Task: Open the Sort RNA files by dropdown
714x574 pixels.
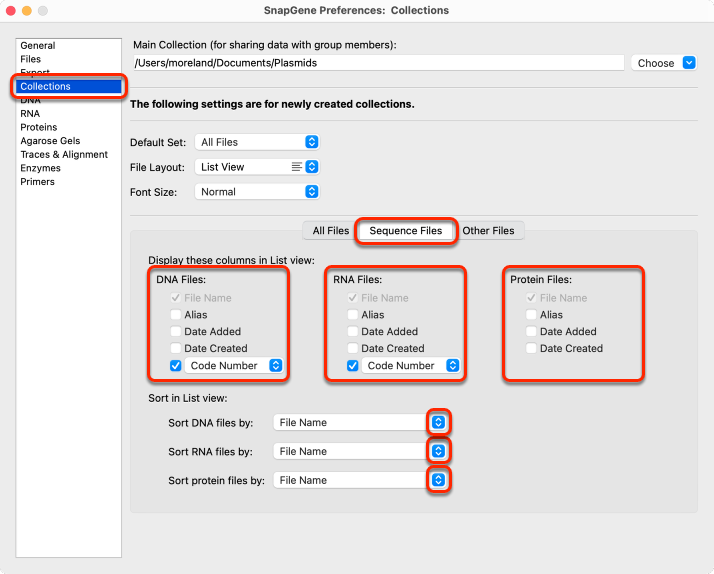Action: pos(360,451)
